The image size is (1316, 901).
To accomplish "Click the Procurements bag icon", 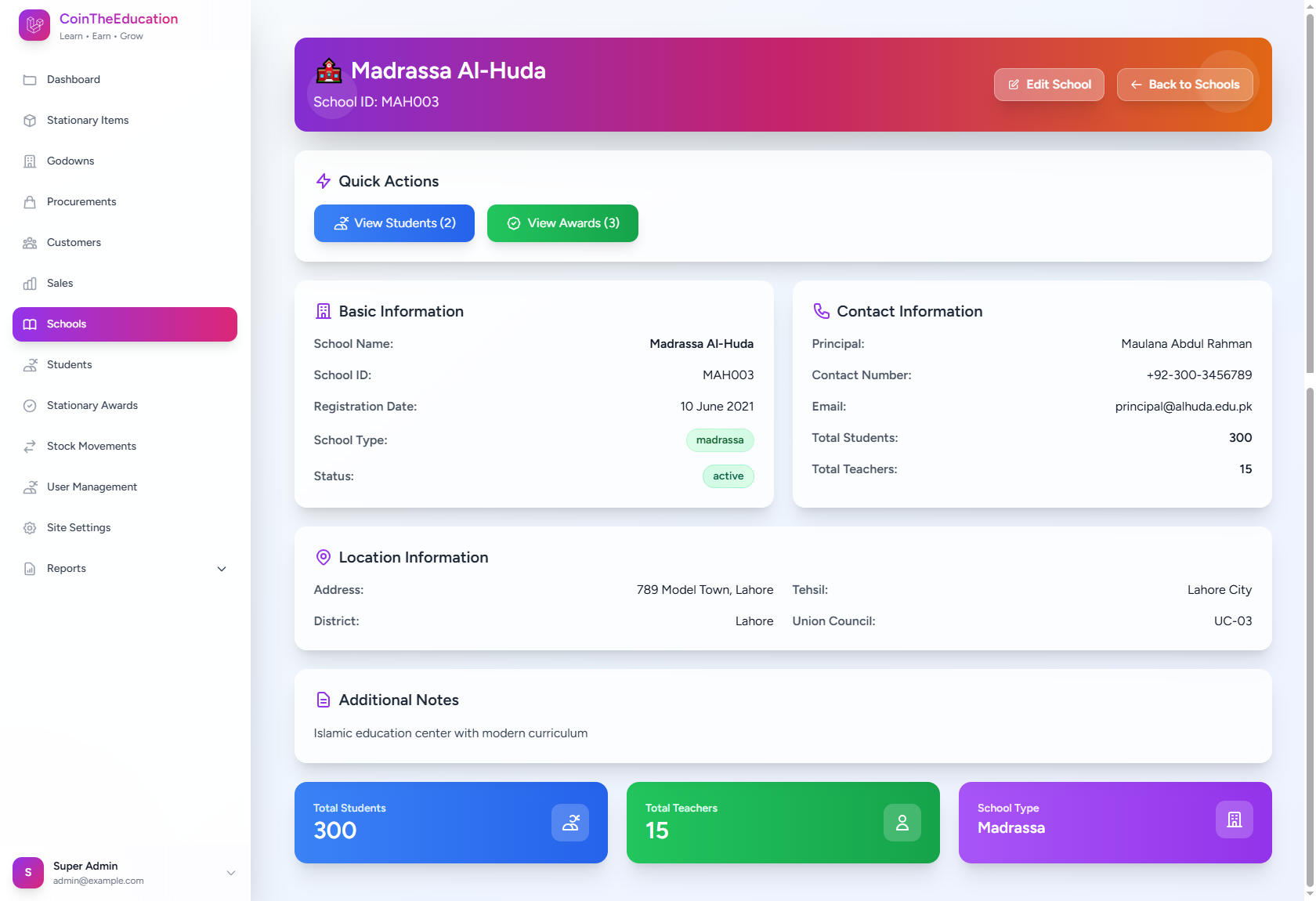I will point(30,202).
